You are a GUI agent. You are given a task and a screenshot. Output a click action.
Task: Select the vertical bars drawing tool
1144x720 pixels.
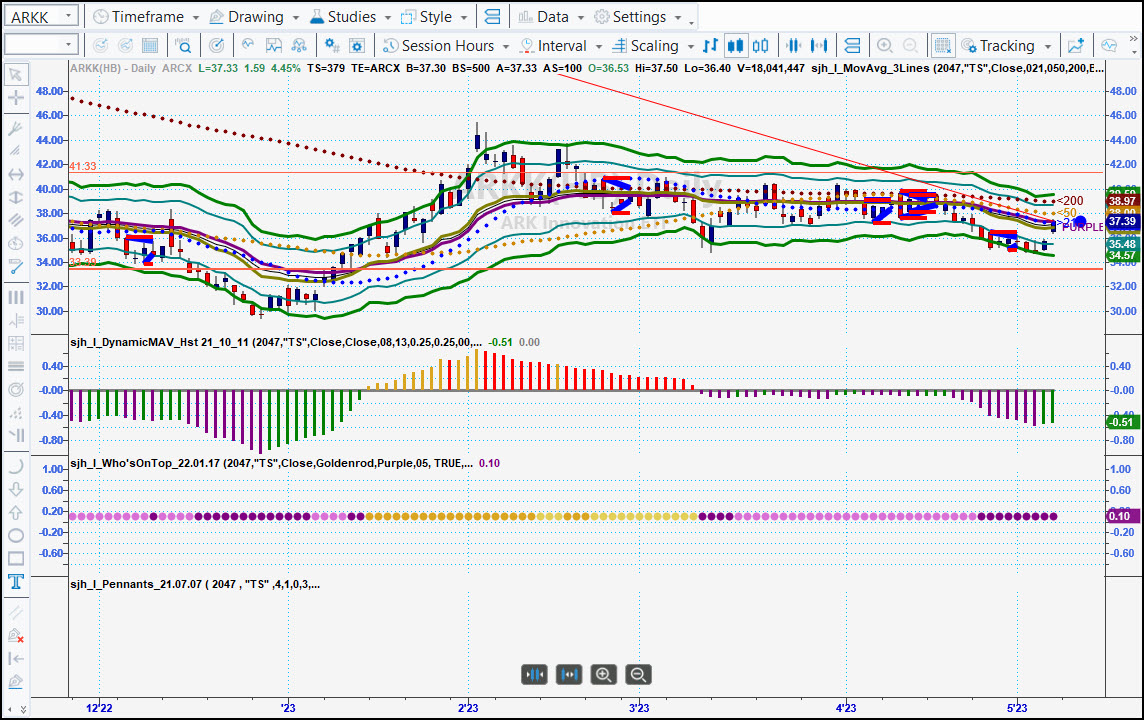coord(15,297)
